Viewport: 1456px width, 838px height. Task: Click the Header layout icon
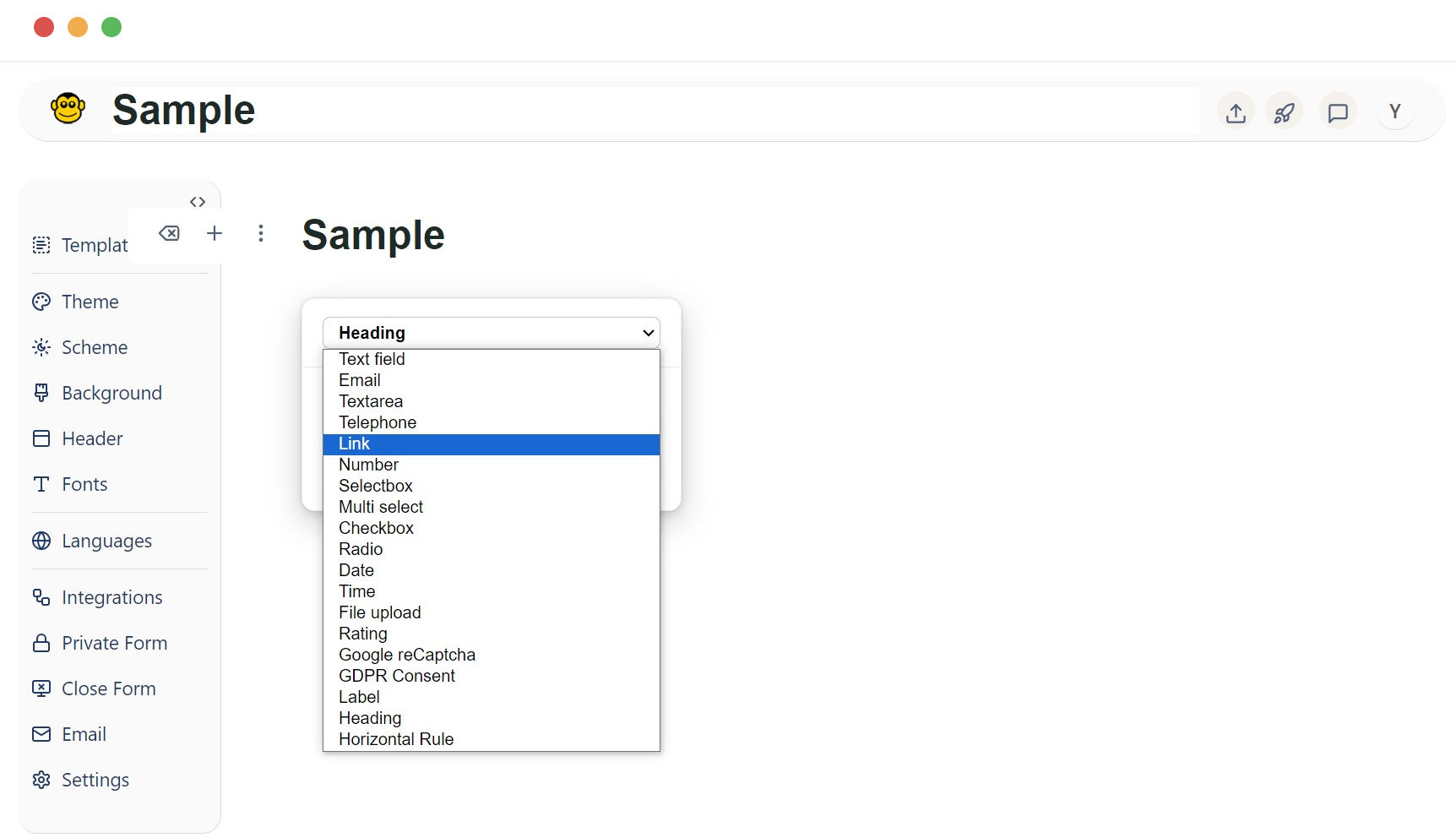[x=41, y=438]
